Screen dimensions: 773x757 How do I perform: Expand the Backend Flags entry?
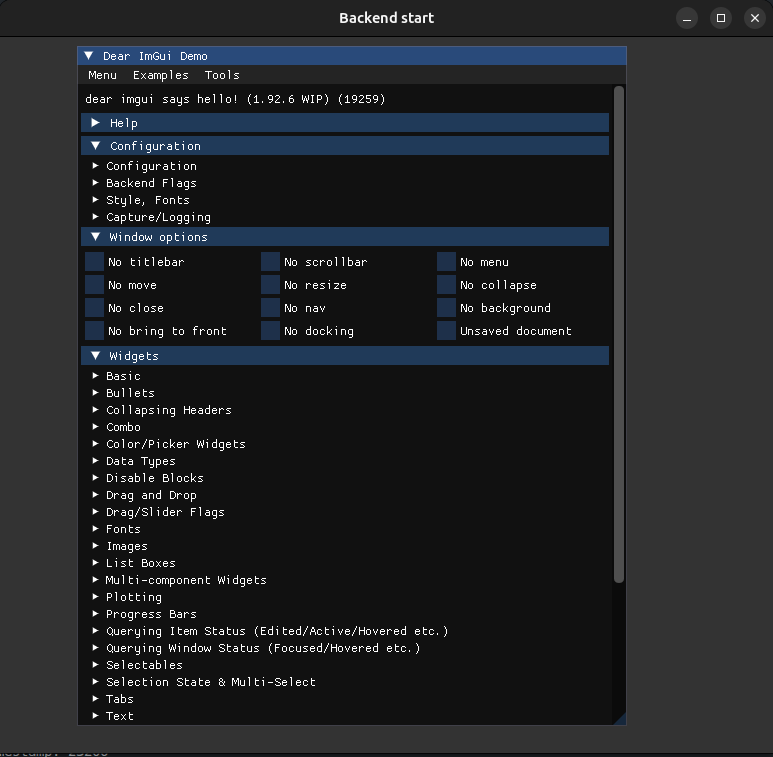tap(151, 183)
